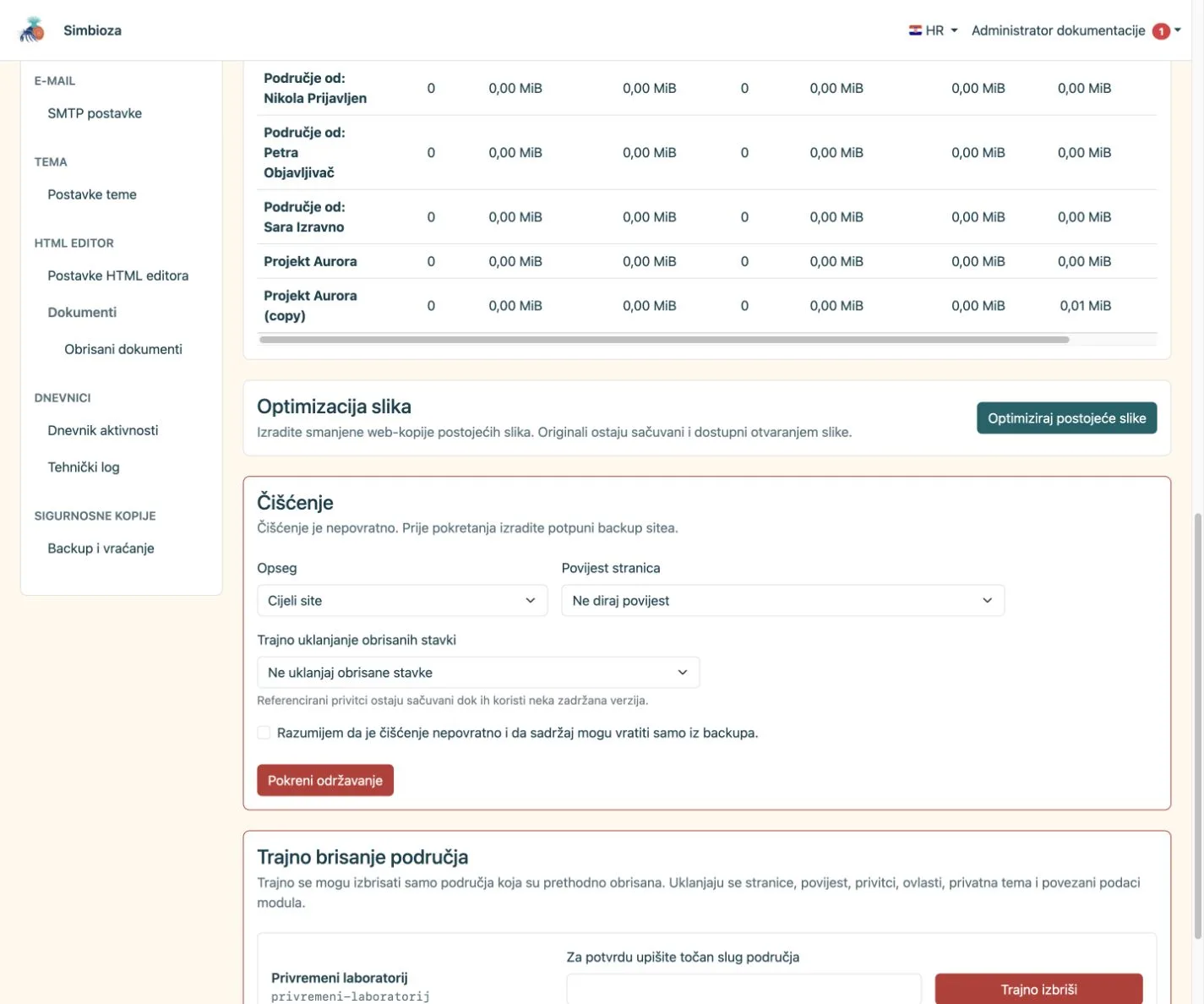This screenshot has width=1204, height=1004.
Task: Click the Trajno izbriši button
Action: pyautogui.click(x=1038, y=989)
